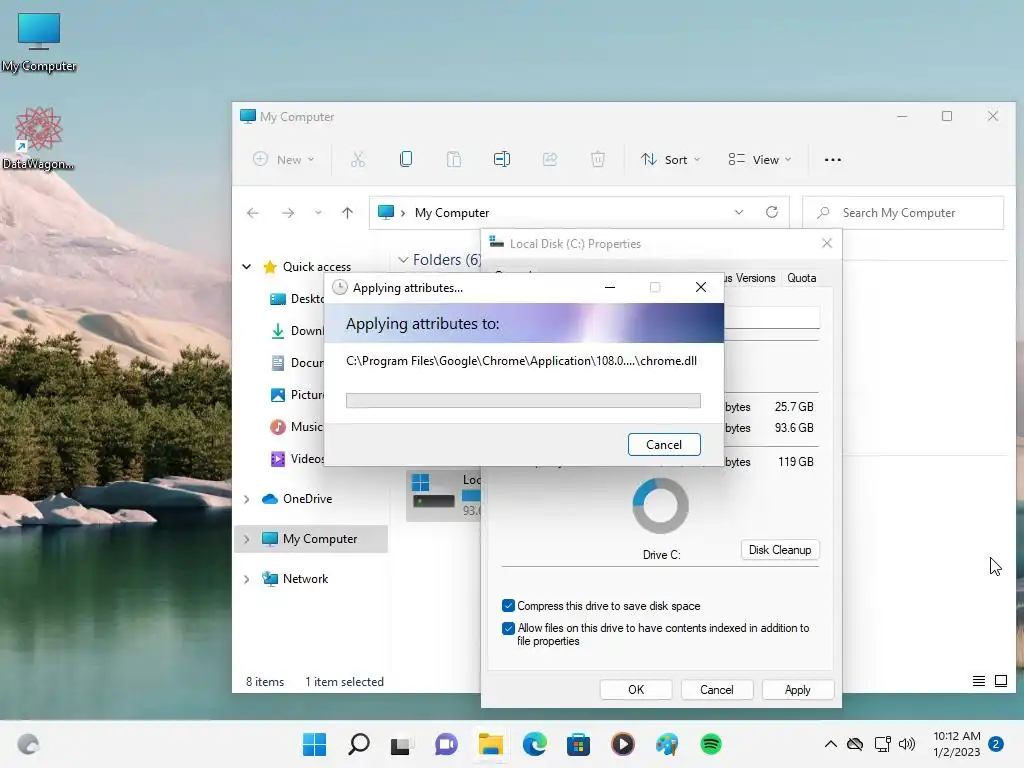Open Task View on the taskbar
1024x768 pixels.
(x=401, y=745)
